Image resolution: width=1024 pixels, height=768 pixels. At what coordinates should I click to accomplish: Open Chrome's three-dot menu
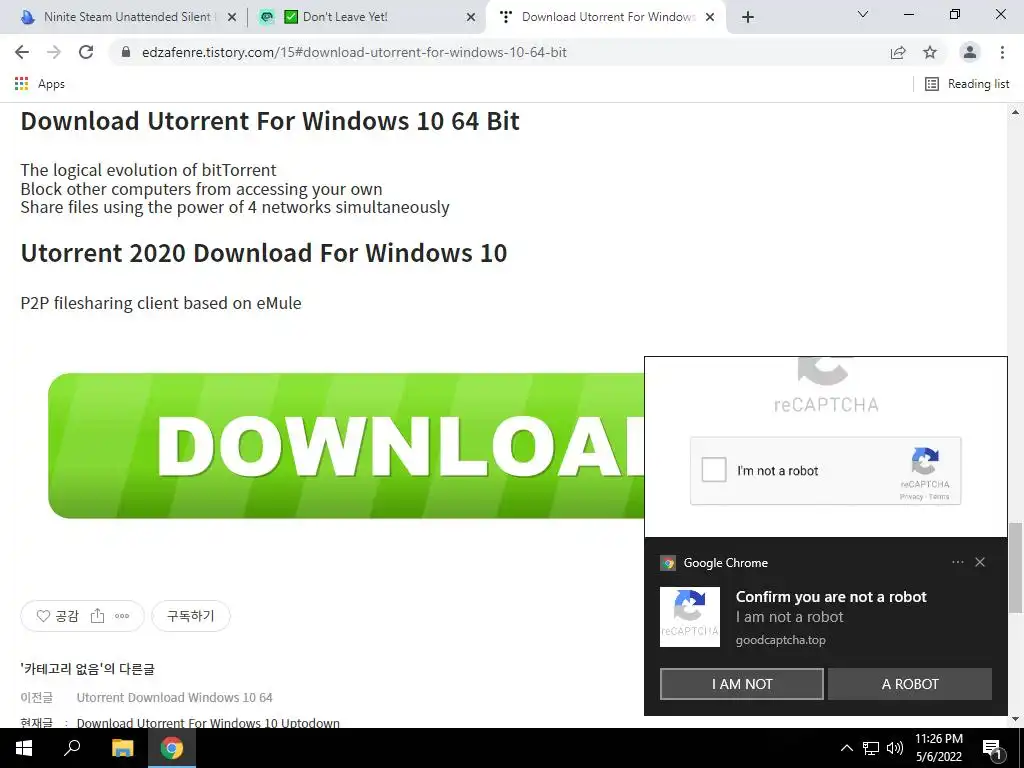1002,52
